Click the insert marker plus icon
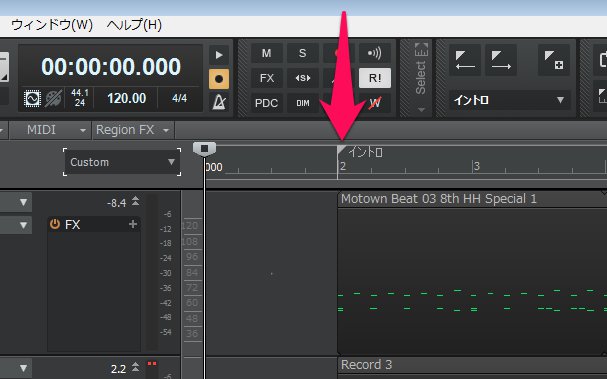Image resolution: width=607 pixels, height=379 pixels. pos(554,60)
